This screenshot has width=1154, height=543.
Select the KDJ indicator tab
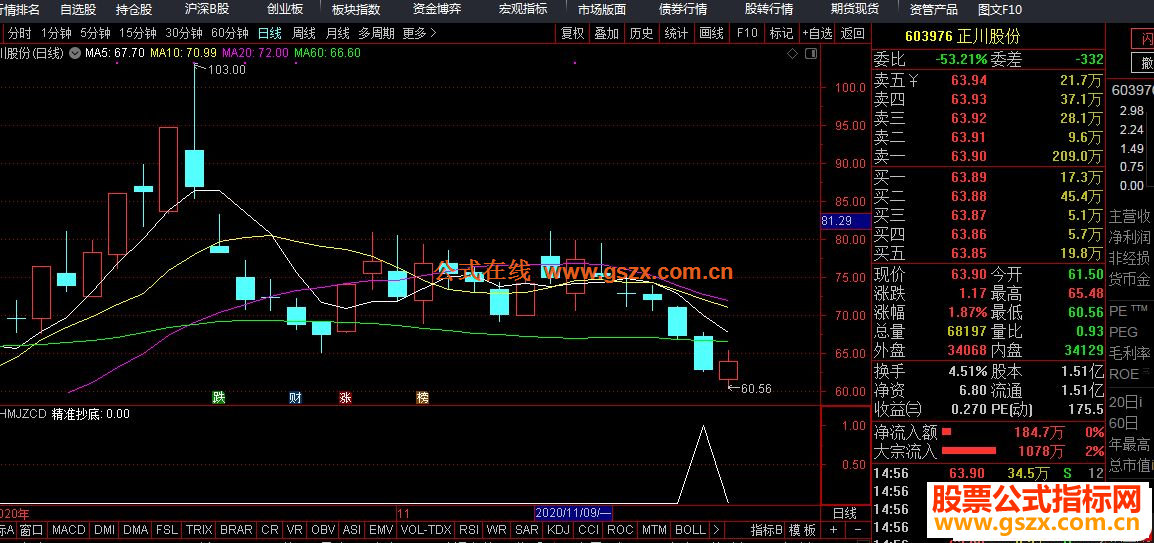[x=559, y=530]
